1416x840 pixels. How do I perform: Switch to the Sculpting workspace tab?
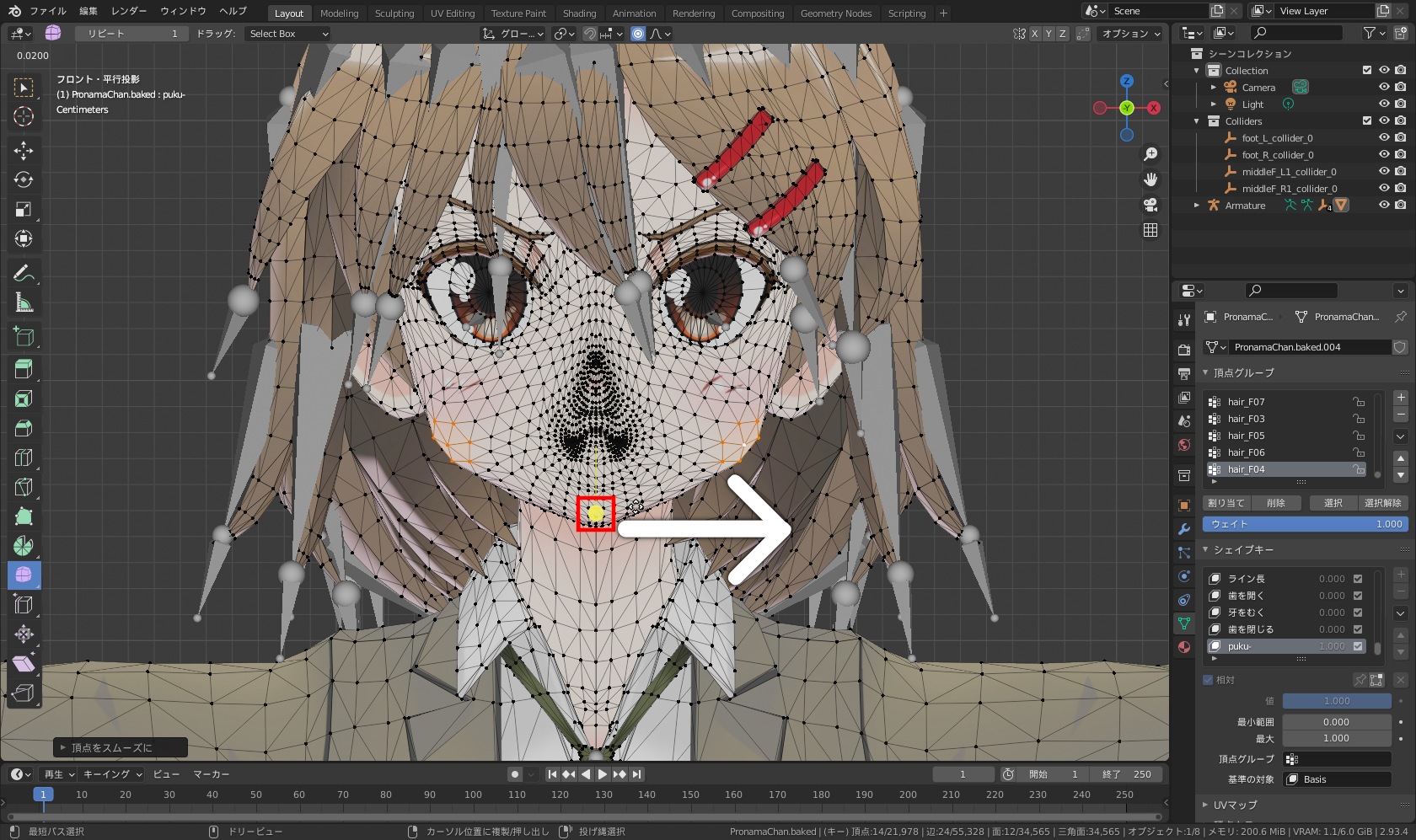click(394, 13)
